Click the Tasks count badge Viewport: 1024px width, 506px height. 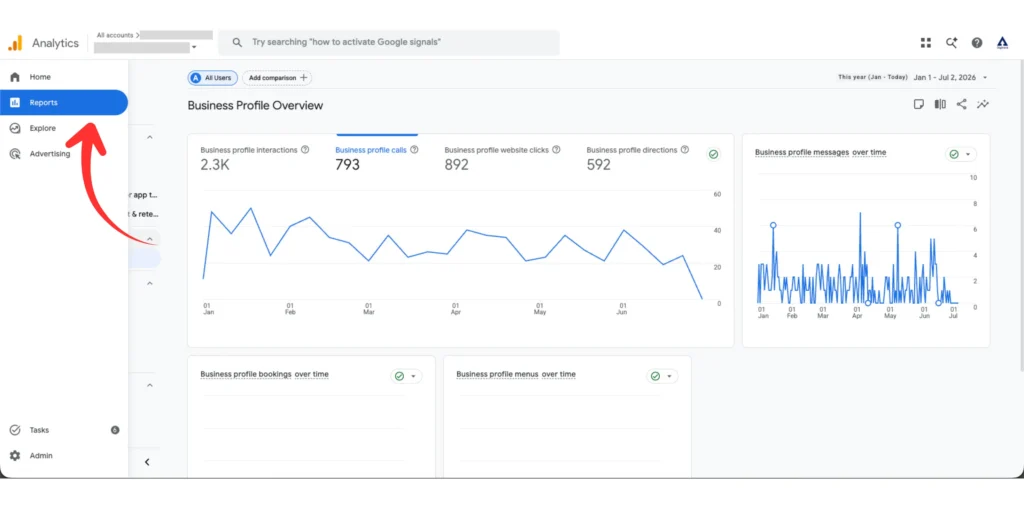pyautogui.click(x=115, y=430)
